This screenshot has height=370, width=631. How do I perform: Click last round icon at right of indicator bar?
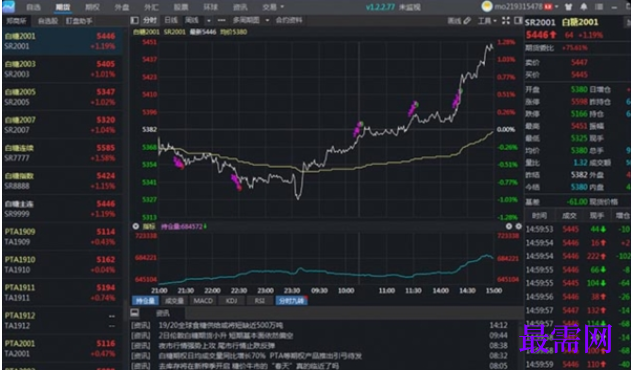[x=518, y=227]
